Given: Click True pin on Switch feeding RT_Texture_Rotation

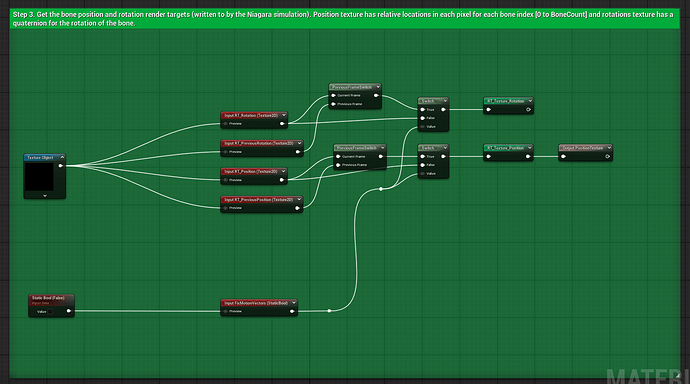Looking at the screenshot, I should [423, 110].
